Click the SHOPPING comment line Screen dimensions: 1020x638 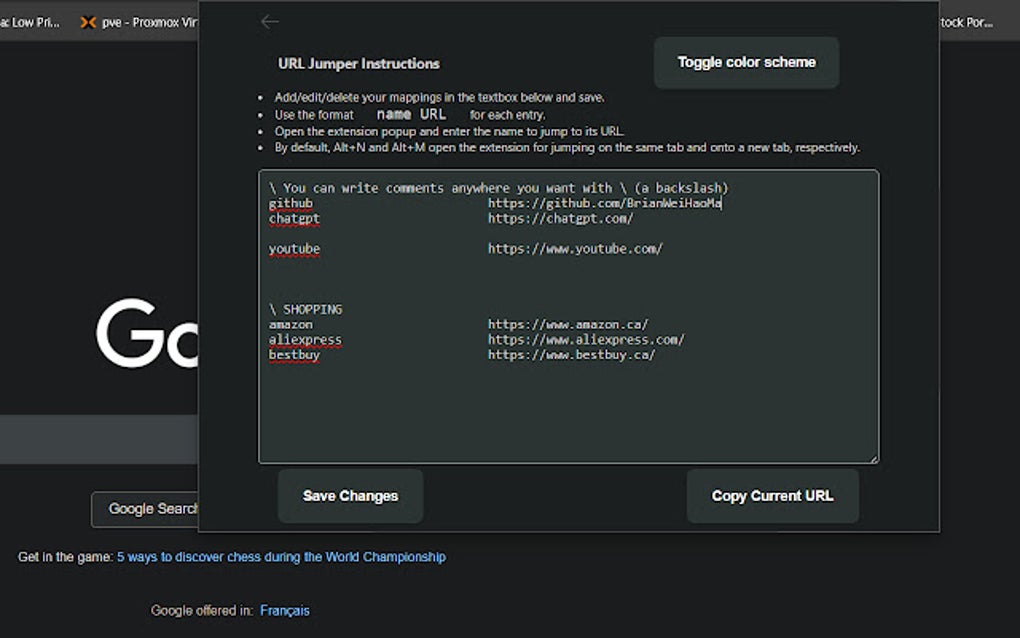point(306,309)
